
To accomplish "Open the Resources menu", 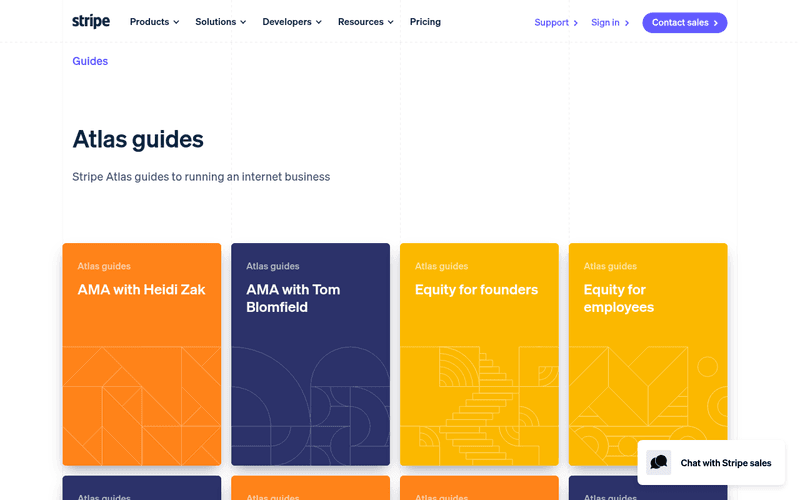I will [365, 22].
